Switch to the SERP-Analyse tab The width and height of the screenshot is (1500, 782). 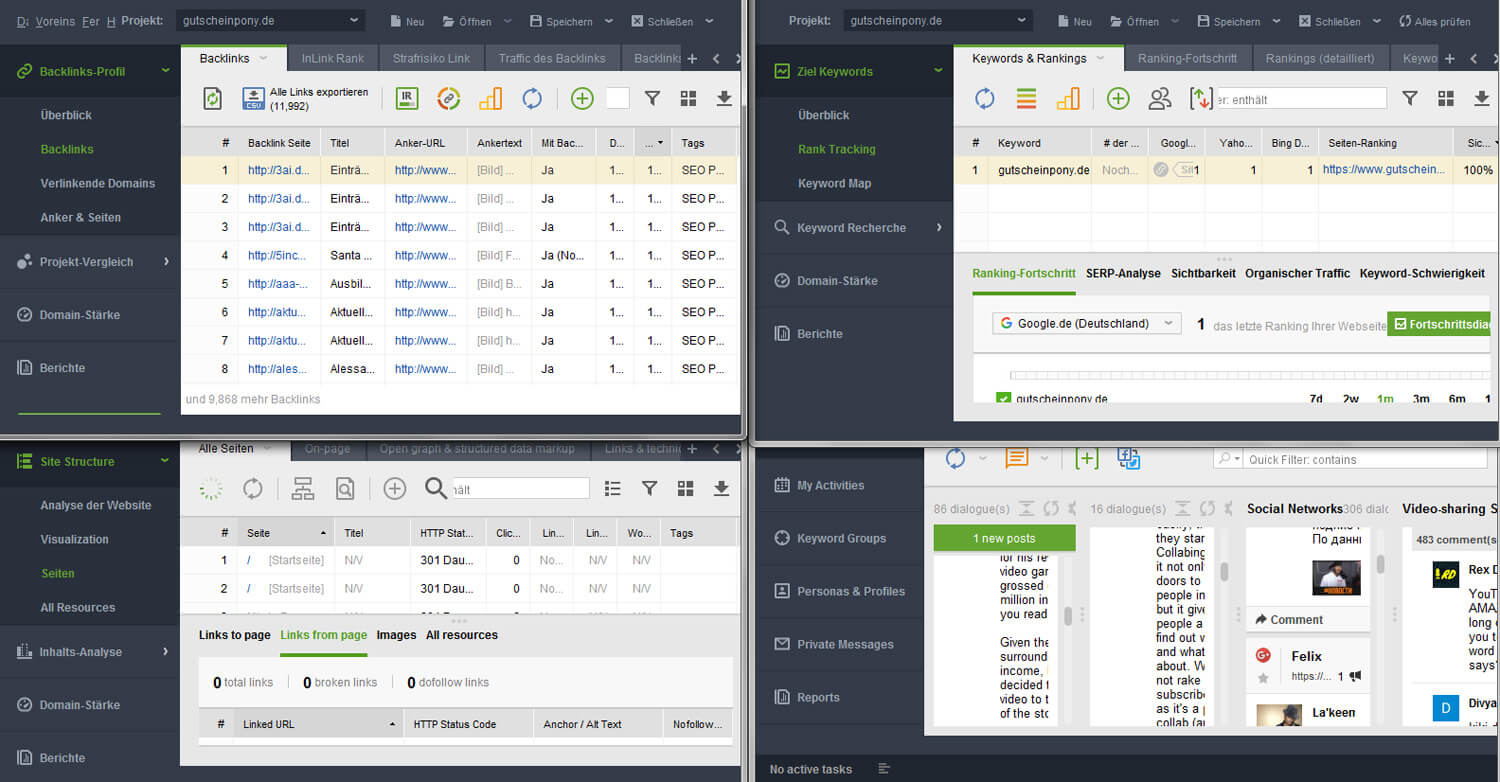pos(1123,273)
